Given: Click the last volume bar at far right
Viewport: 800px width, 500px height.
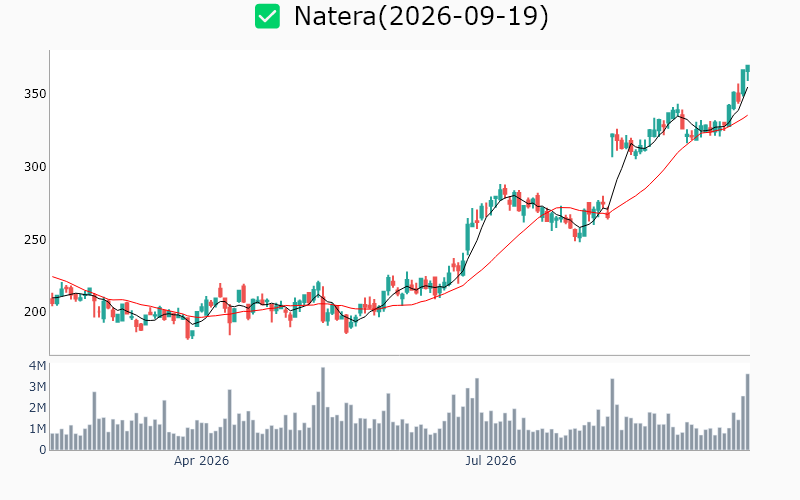Looking at the screenshot, I should point(747,412).
